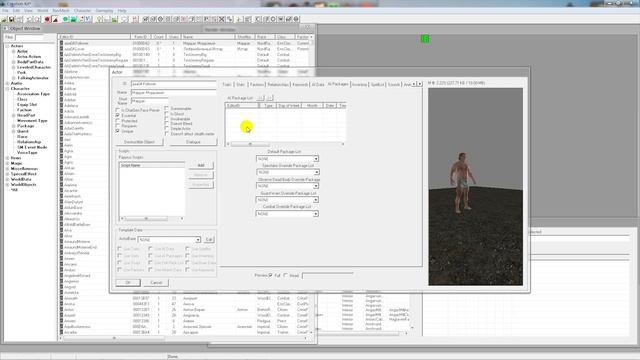Click OK in the Actor dialog
The image size is (640, 360).
click(x=128, y=282)
